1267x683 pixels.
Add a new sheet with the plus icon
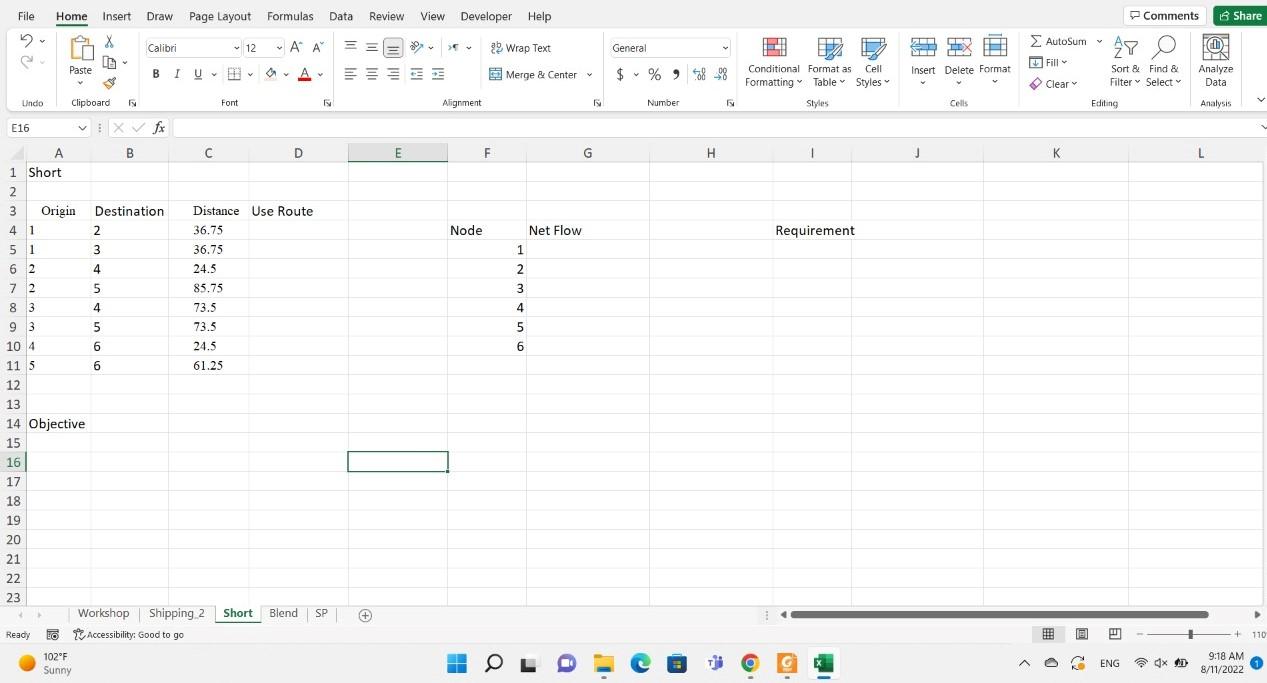pyautogui.click(x=365, y=615)
